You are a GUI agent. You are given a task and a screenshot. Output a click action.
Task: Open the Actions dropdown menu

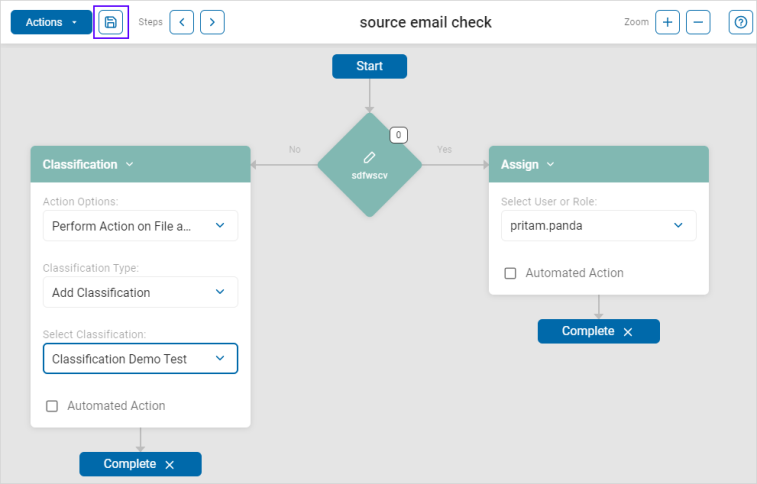click(x=51, y=22)
